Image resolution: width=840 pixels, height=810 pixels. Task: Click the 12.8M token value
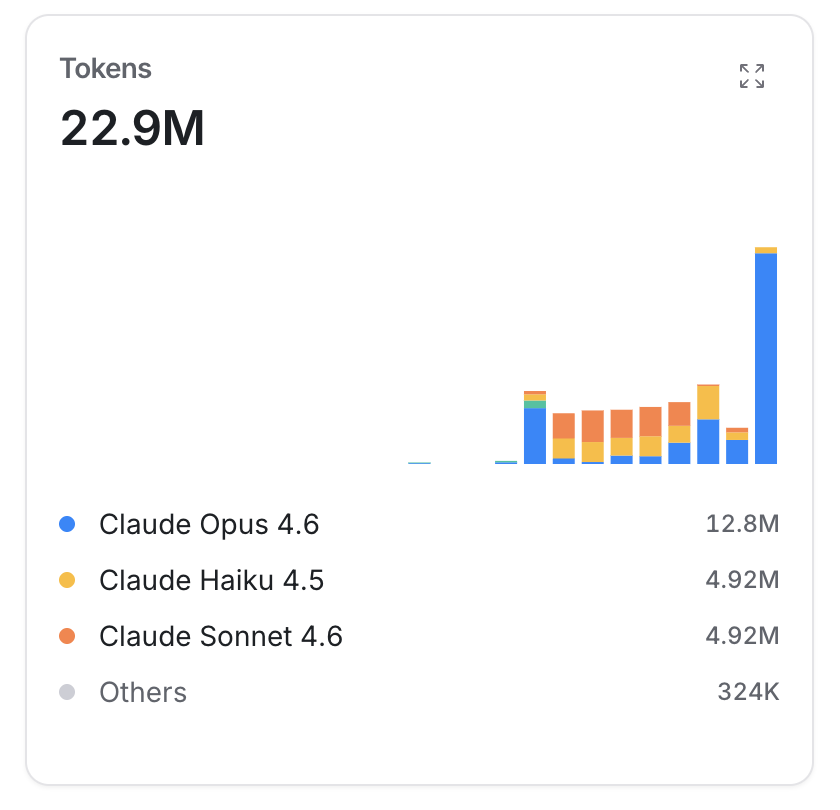pos(742,524)
